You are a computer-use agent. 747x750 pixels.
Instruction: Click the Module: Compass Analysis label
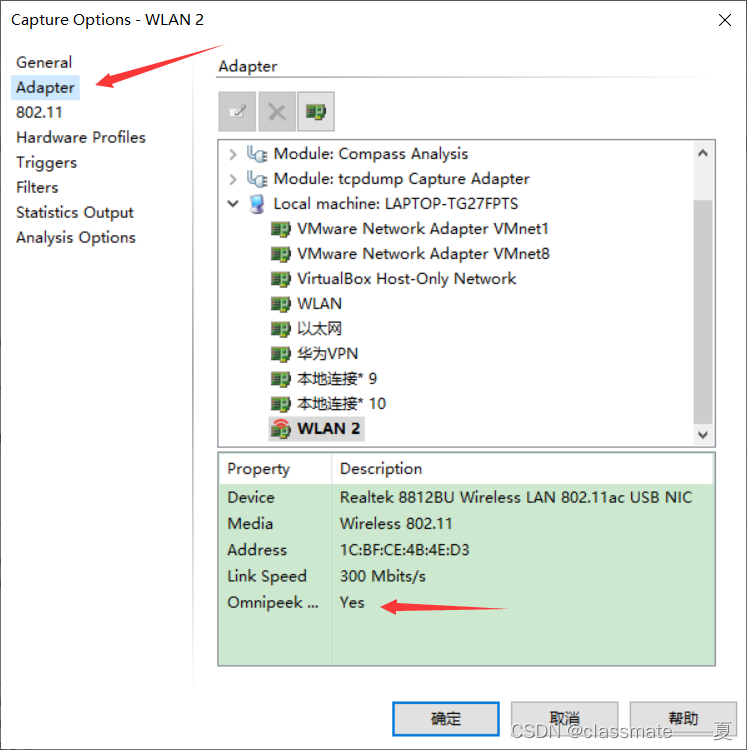371,154
